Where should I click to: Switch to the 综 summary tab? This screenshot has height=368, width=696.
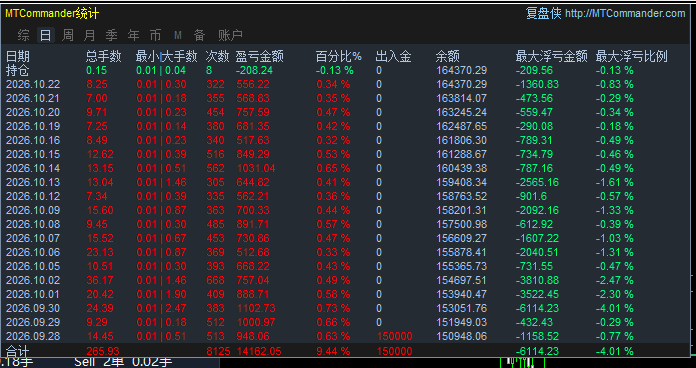(24, 35)
